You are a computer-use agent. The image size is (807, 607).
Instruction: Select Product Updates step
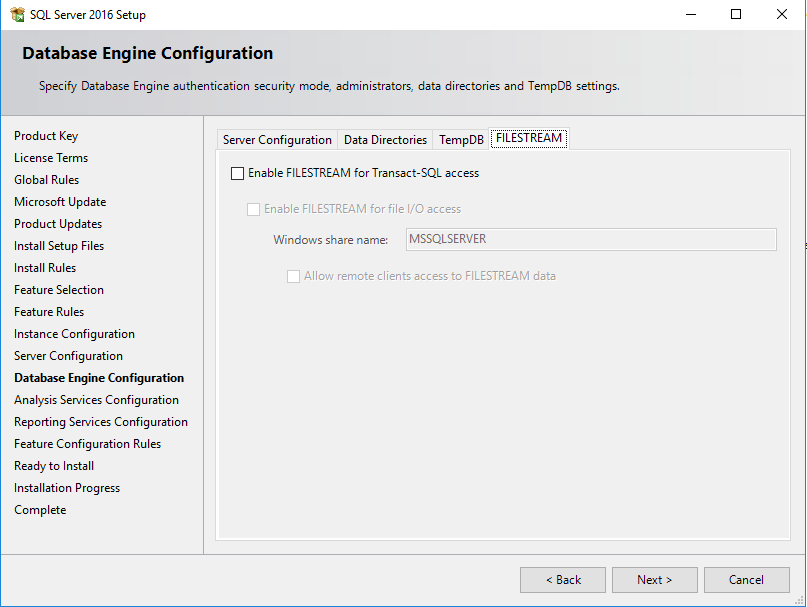(x=58, y=224)
